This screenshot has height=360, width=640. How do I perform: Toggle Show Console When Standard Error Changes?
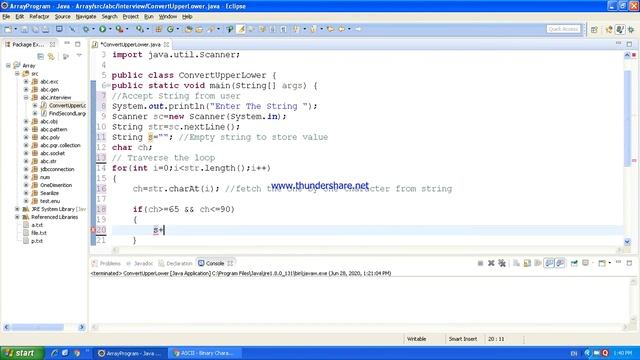[560, 263]
